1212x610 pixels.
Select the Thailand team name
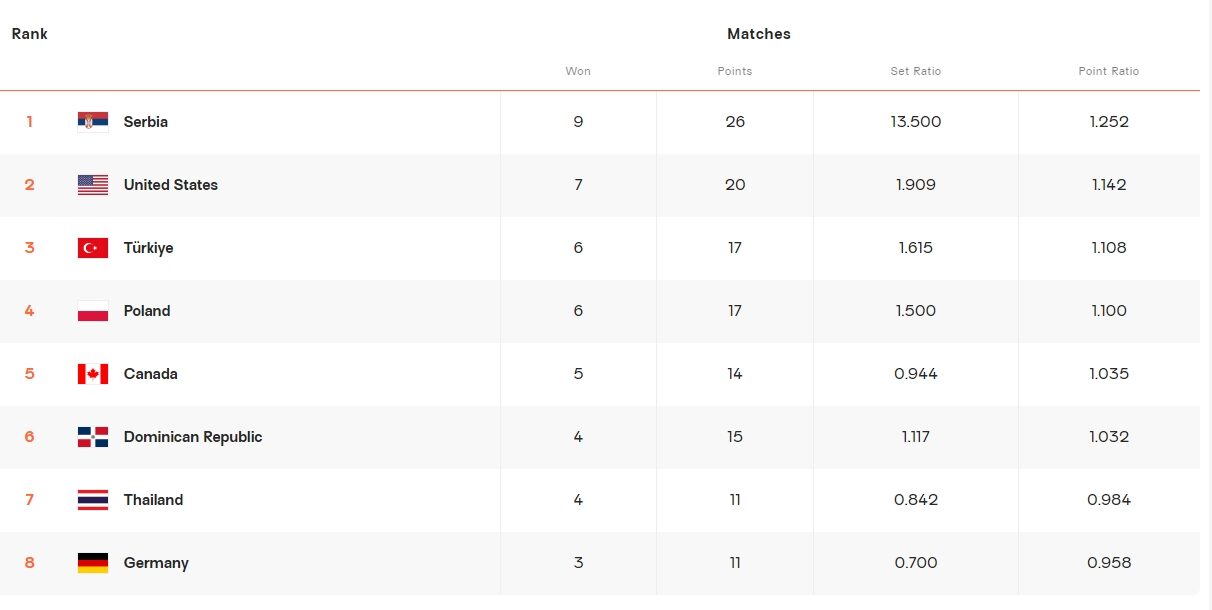pyautogui.click(x=153, y=500)
